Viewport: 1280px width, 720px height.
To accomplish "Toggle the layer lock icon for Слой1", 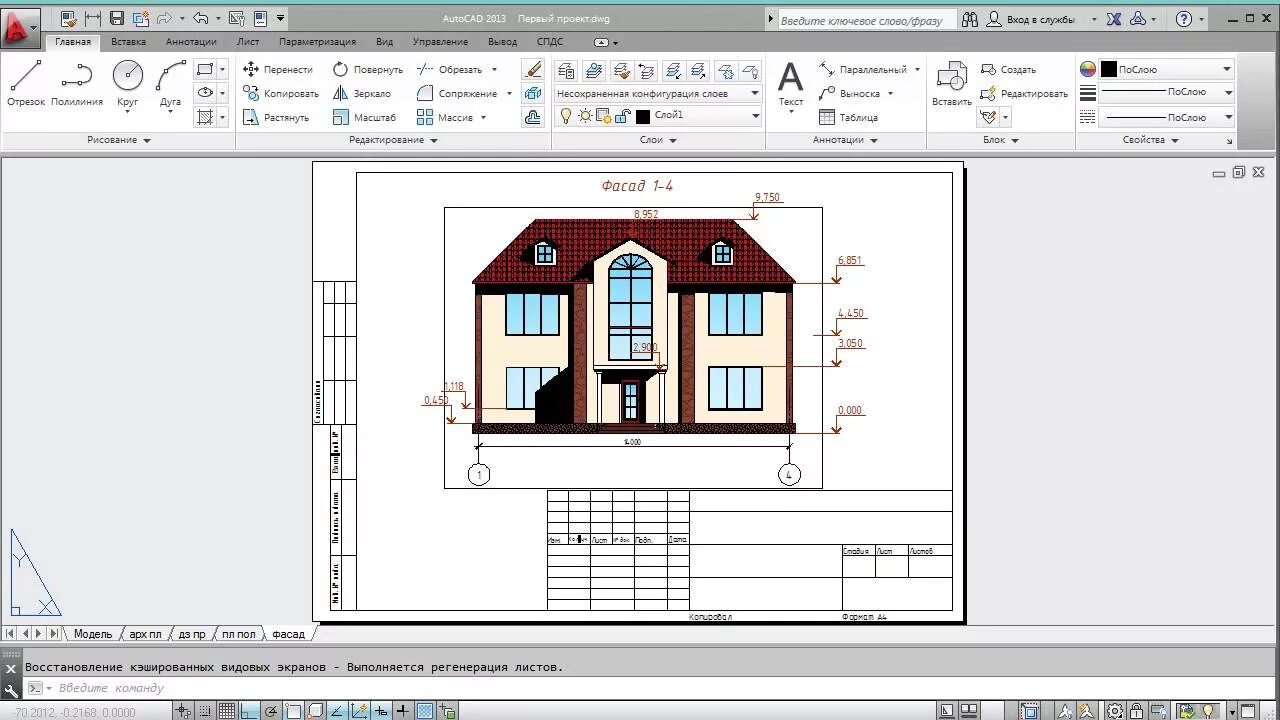I will [621, 116].
